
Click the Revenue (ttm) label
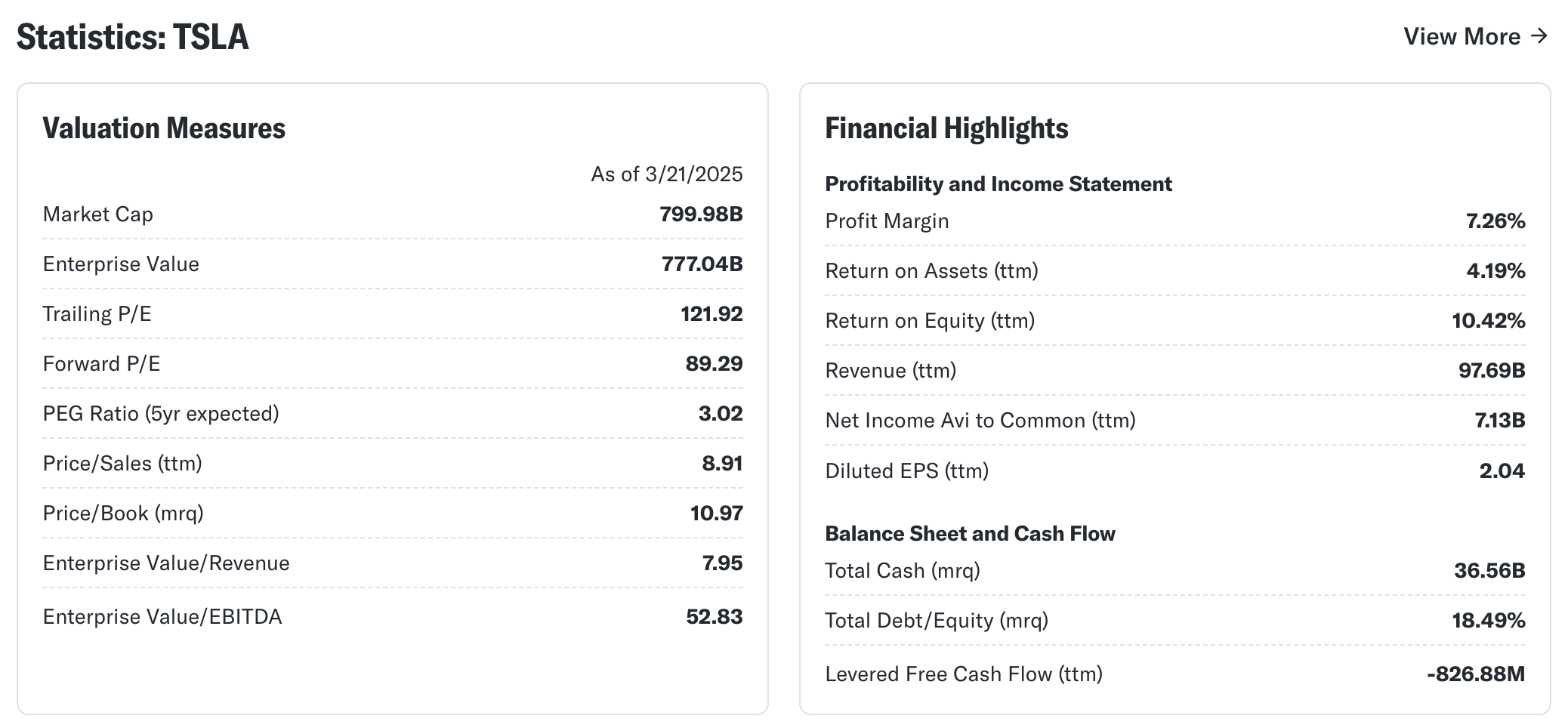click(891, 371)
